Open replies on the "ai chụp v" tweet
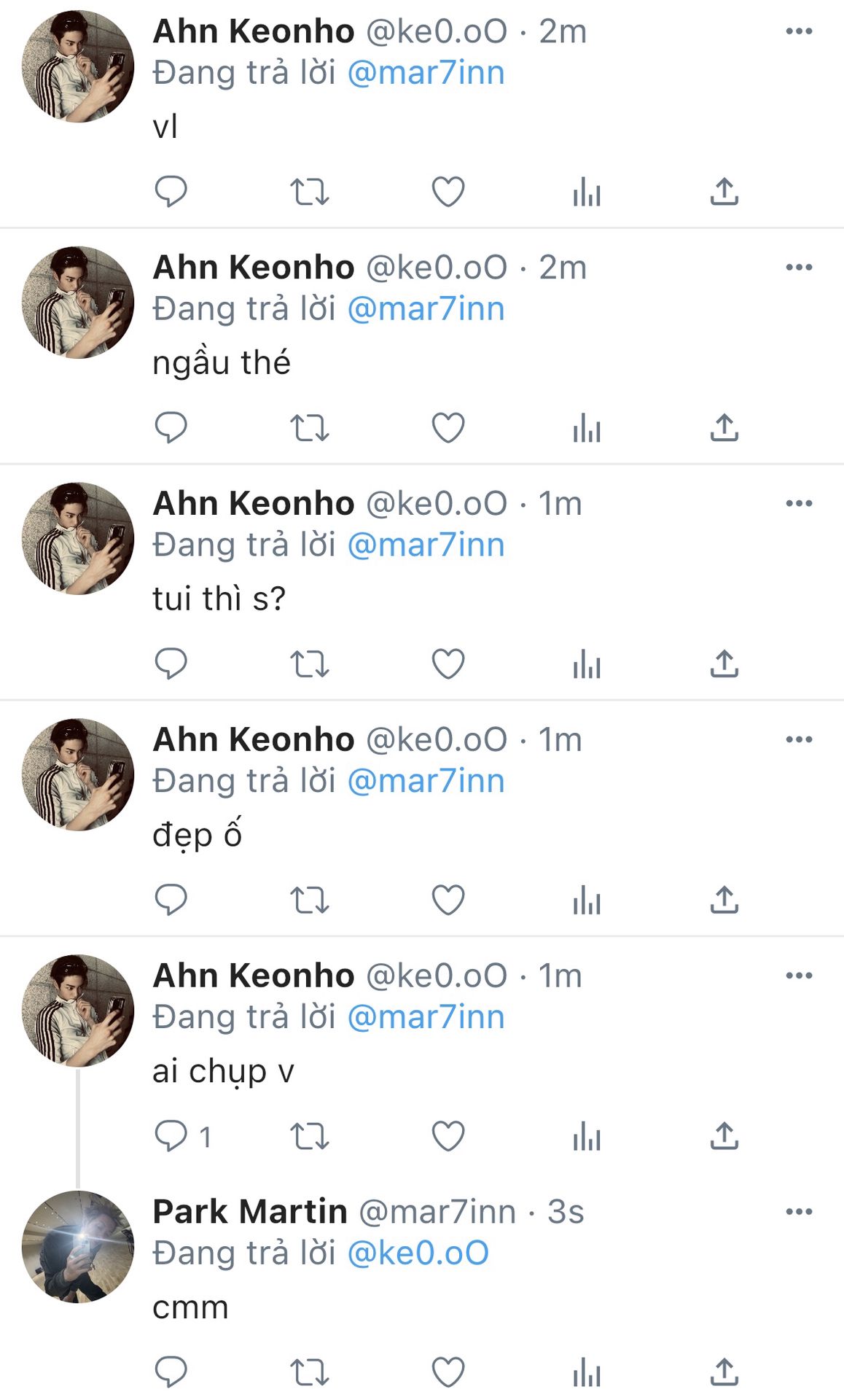Screen dimensions: 844x1400 tap(171, 1136)
